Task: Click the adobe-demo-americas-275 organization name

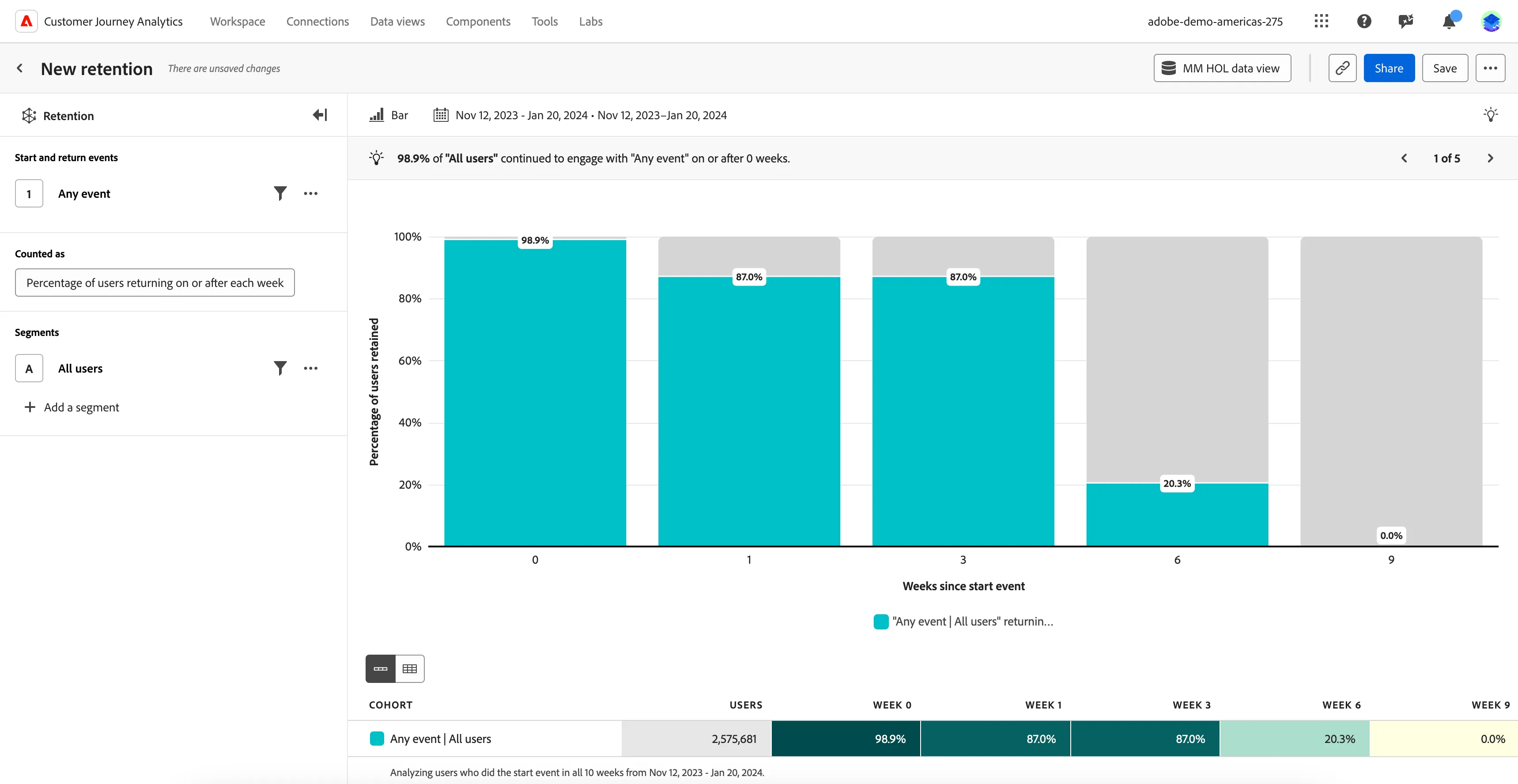Action: 1215,21
